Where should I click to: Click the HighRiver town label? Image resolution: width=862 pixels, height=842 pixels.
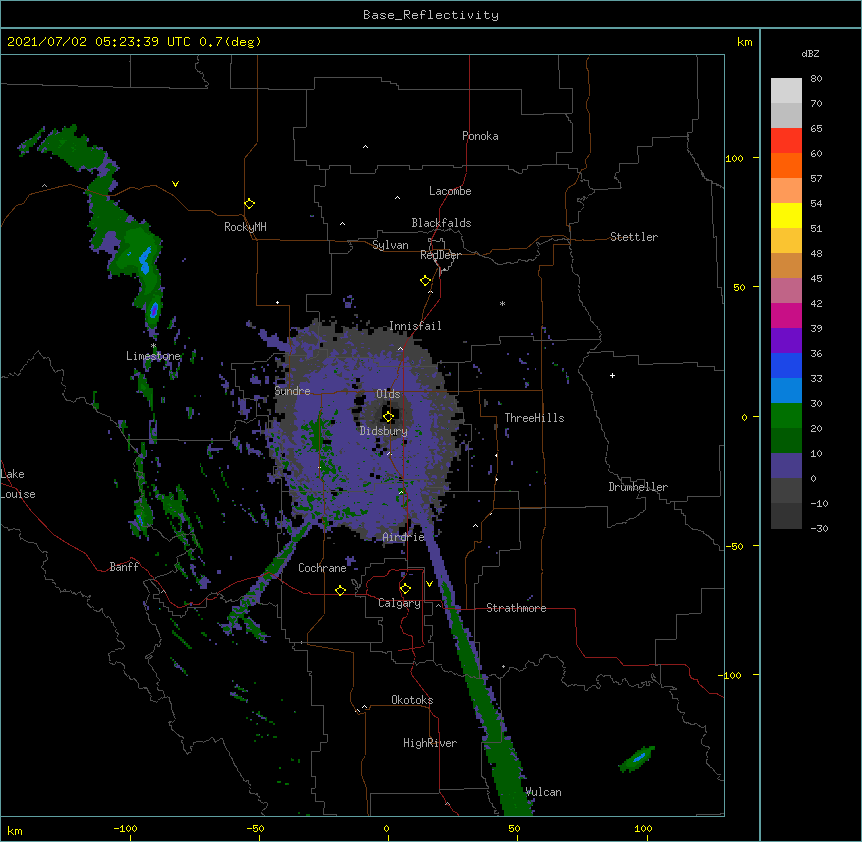pyautogui.click(x=430, y=743)
